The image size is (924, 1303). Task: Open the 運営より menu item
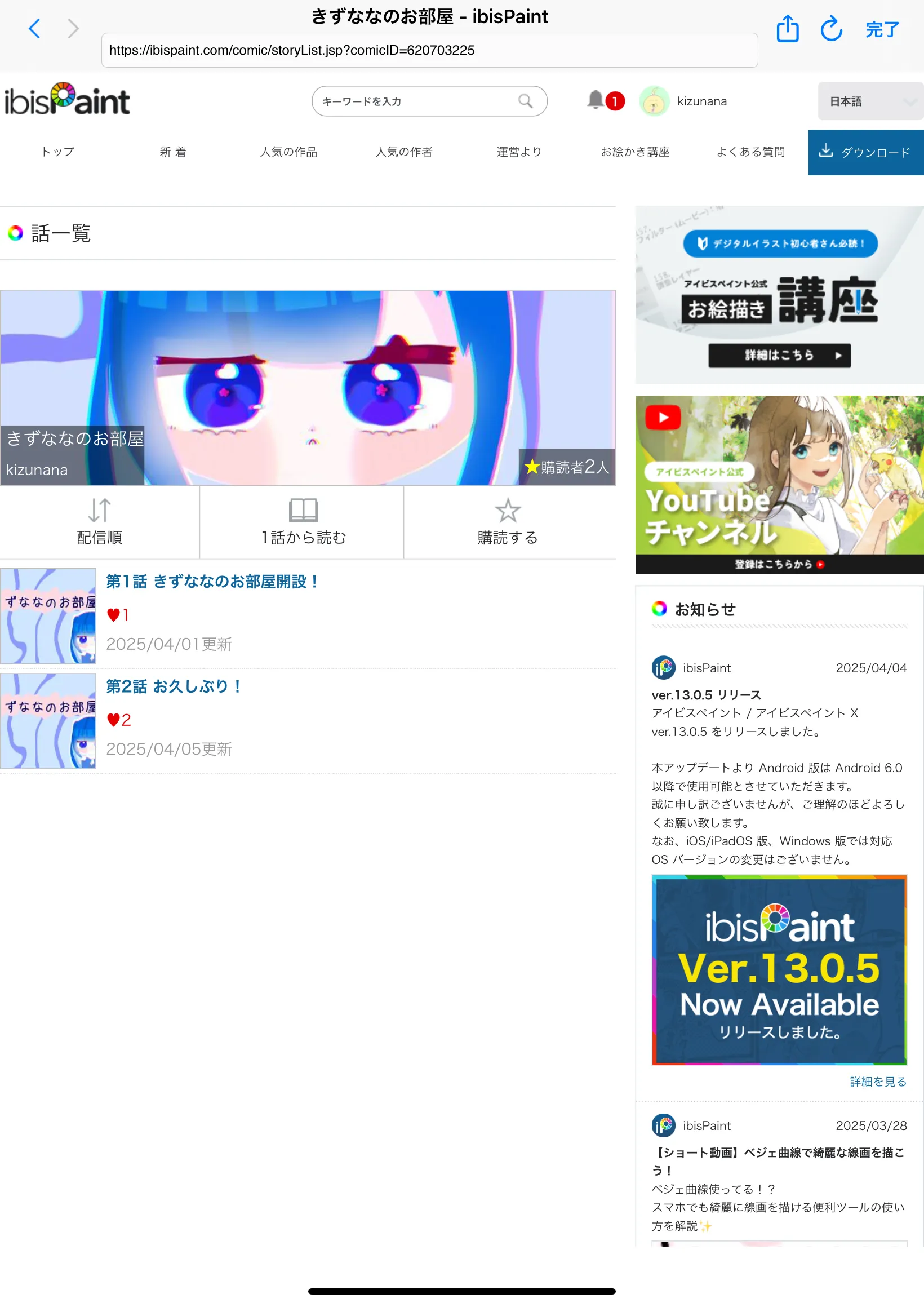[519, 152]
